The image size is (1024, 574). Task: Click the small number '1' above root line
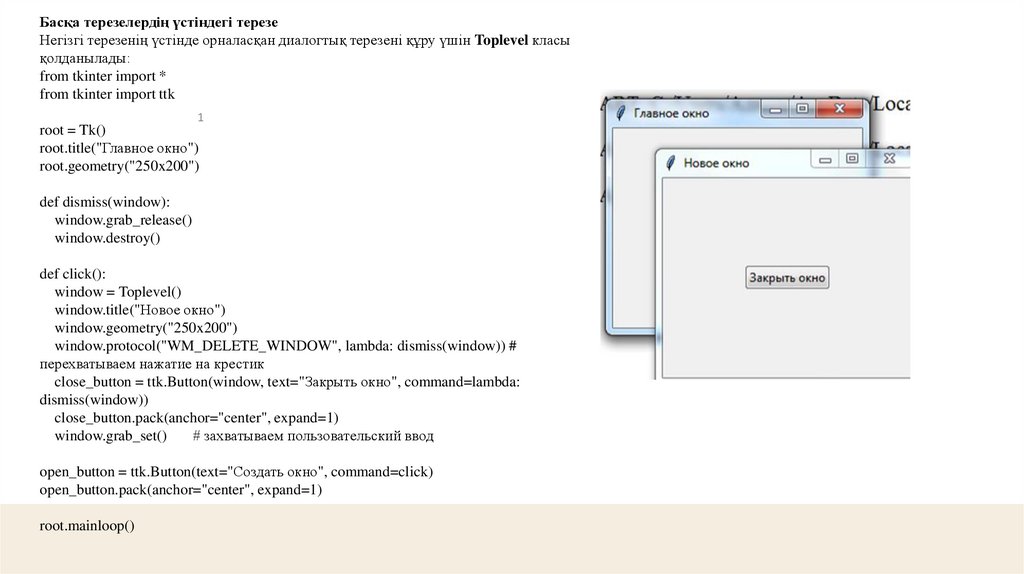tap(200, 118)
